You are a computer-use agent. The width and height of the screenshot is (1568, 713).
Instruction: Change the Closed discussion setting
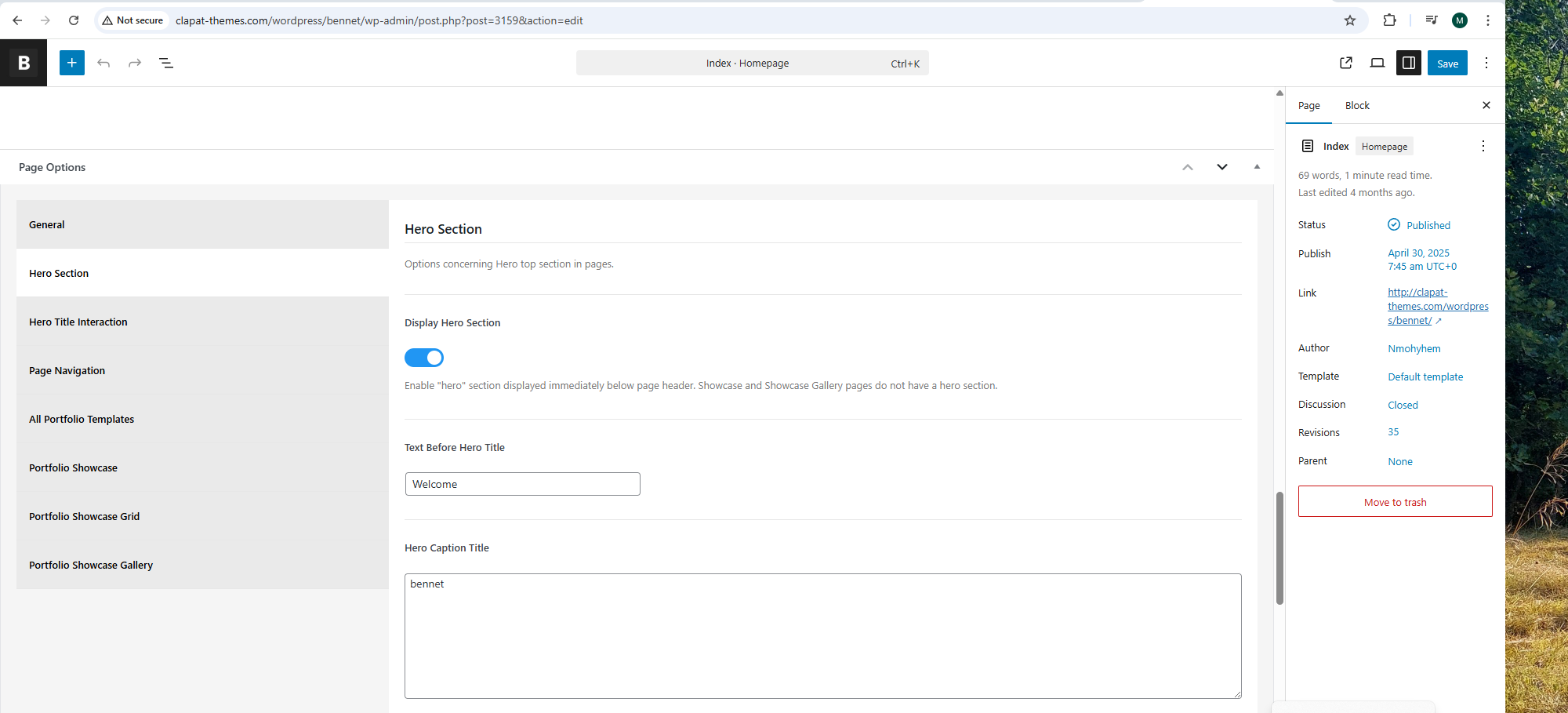[1403, 405]
